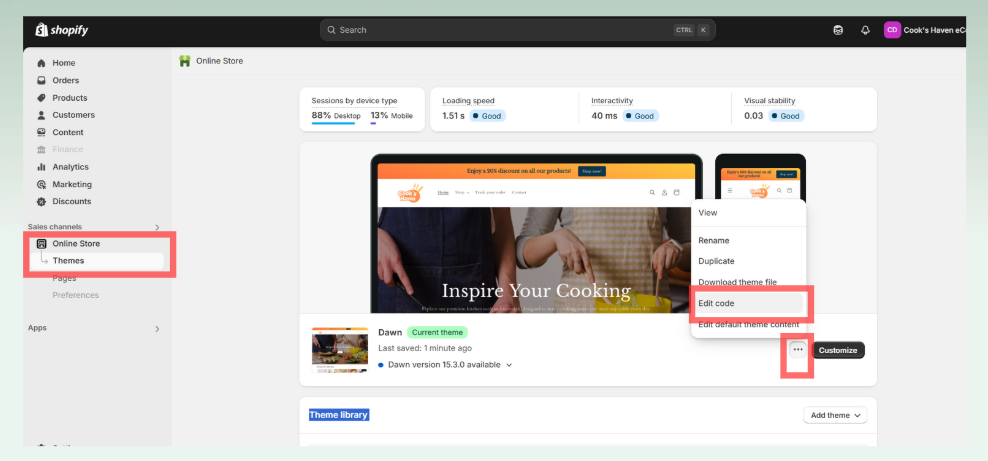This screenshot has height=461, width=988.
Task: Click the 1.51 s loading speed value
Action: [453, 116]
